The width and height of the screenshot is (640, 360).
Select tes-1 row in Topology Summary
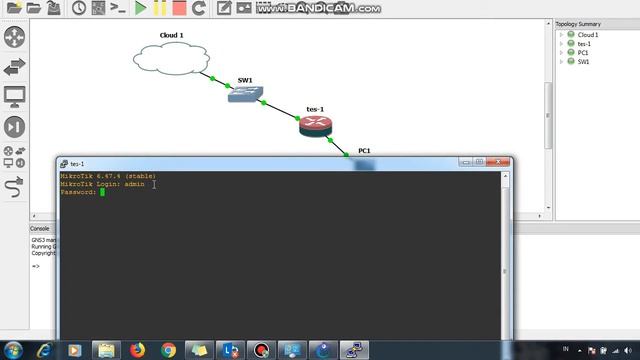(x=584, y=44)
